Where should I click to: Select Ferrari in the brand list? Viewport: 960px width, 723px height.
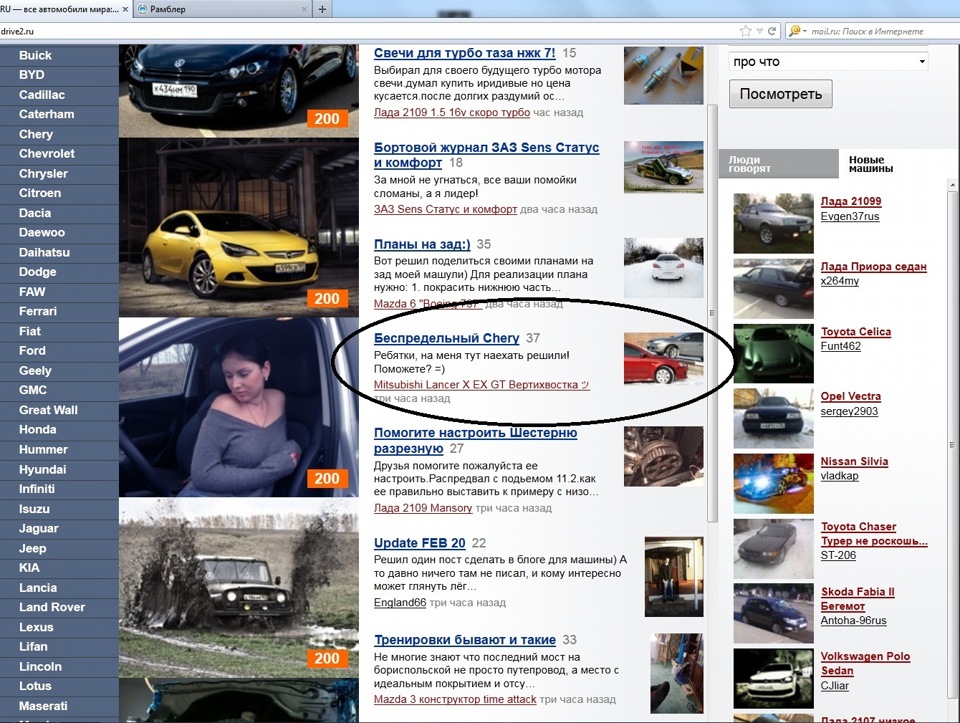pyautogui.click(x=37, y=311)
